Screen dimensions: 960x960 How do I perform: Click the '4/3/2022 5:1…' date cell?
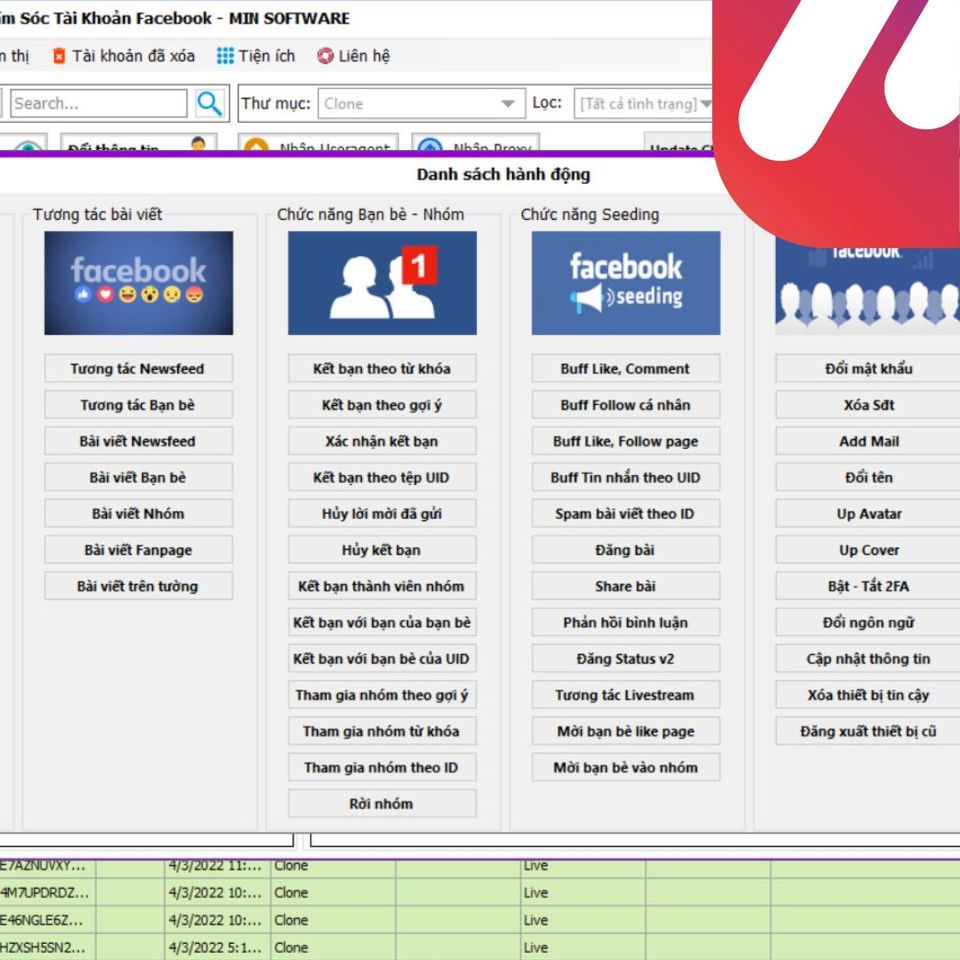(x=217, y=947)
